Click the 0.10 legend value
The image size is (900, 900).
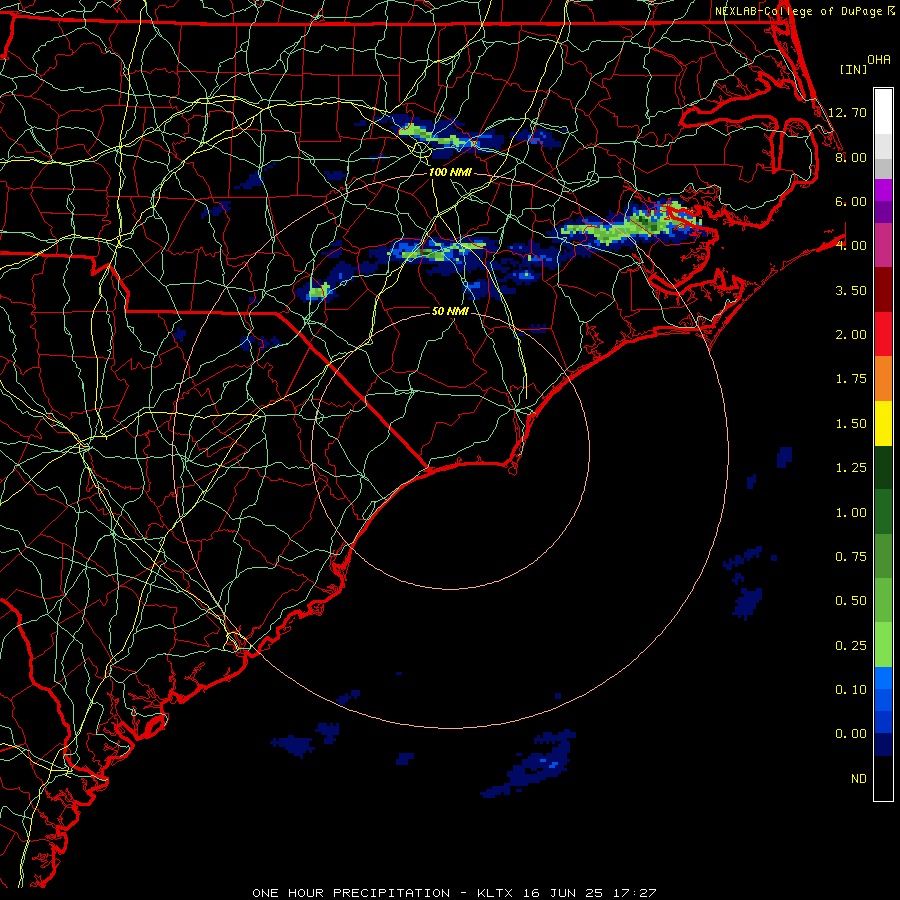point(851,690)
